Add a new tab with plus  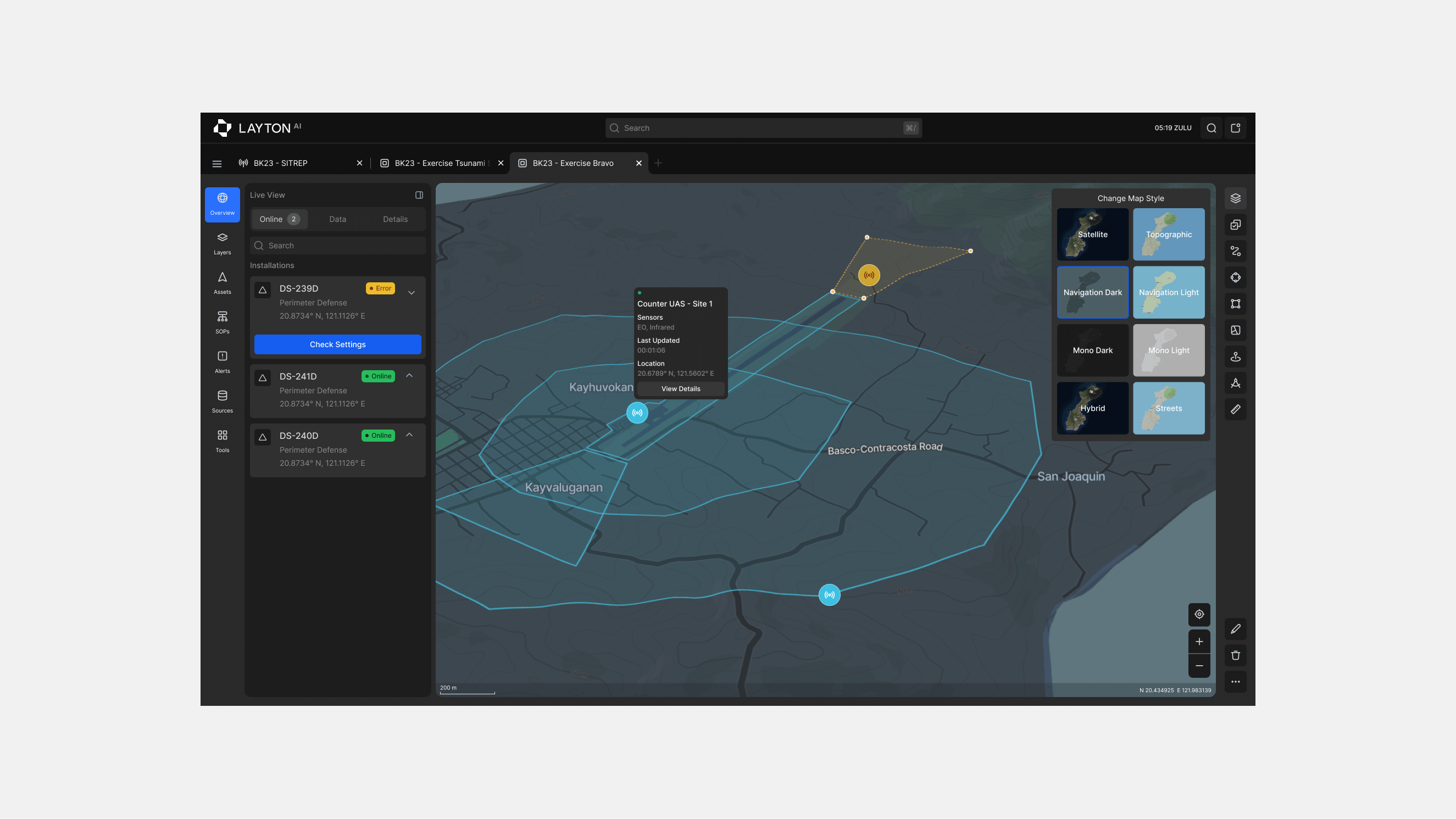coord(658,163)
